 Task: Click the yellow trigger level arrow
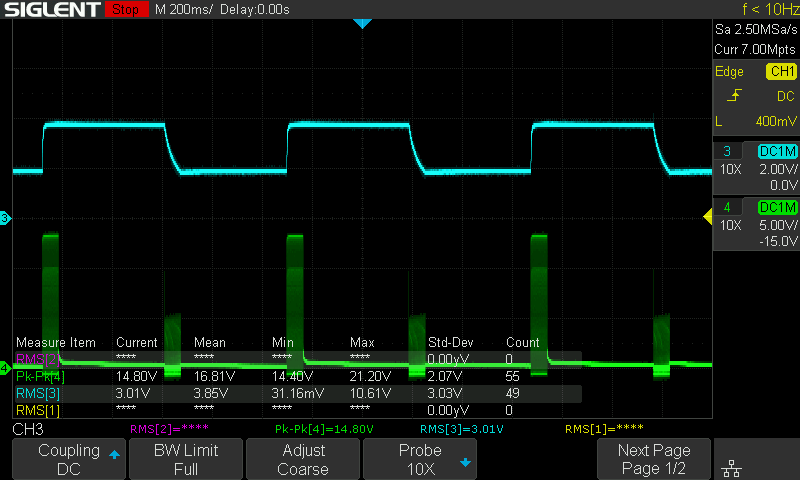[708, 217]
